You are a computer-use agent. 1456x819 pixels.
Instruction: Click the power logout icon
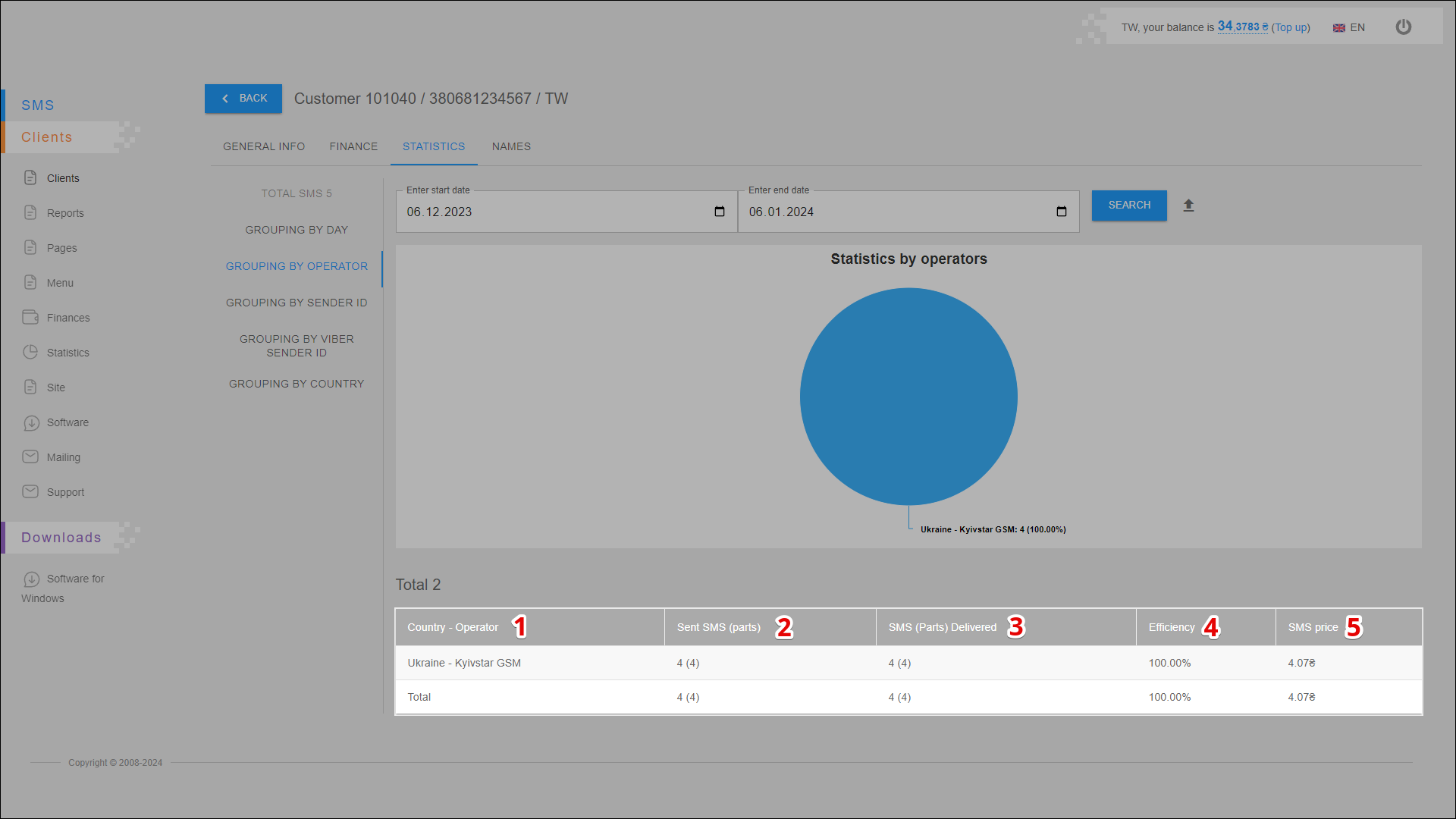click(1403, 27)
